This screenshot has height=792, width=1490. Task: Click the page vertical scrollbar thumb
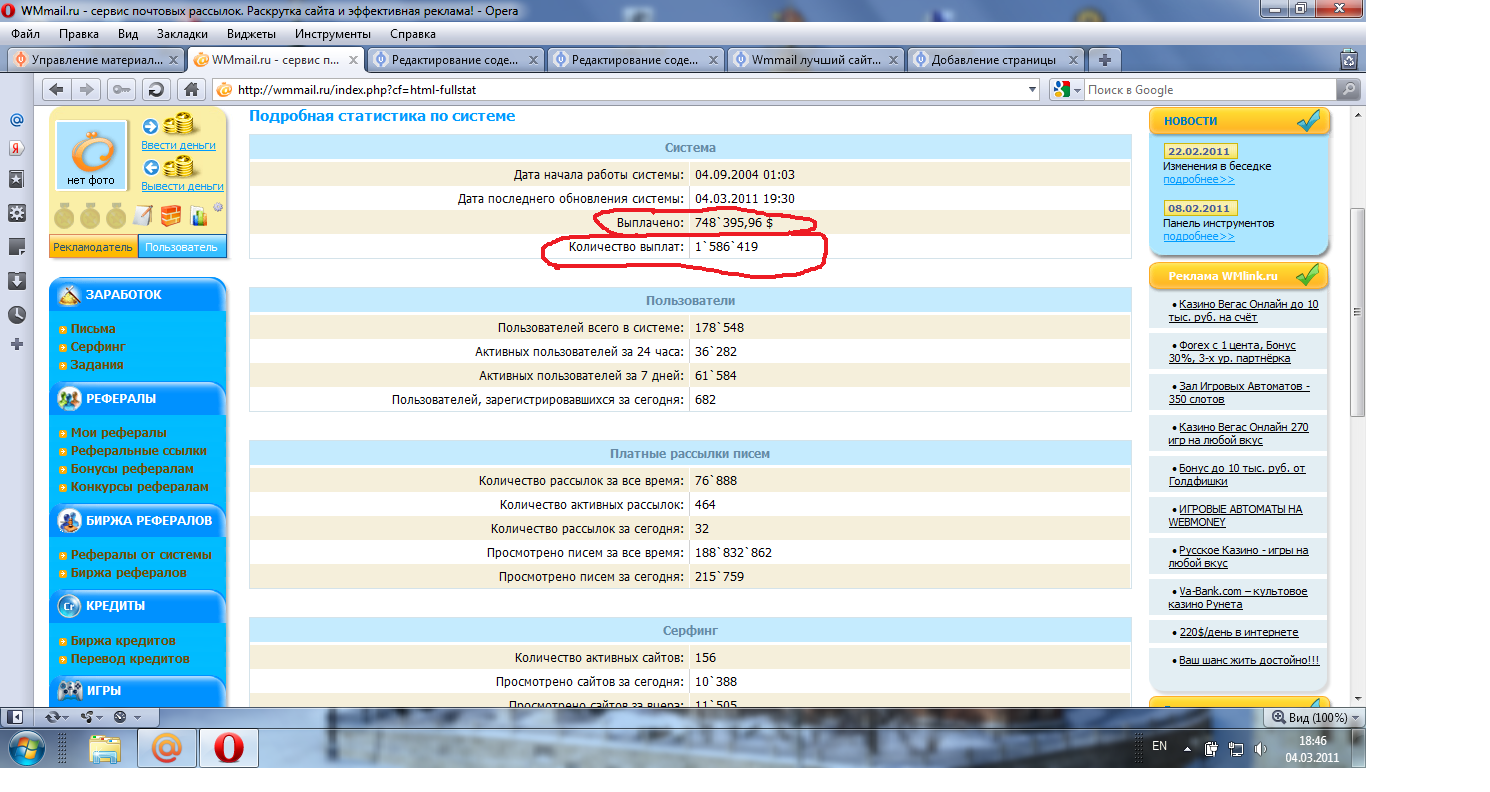tap(1358, 312)
